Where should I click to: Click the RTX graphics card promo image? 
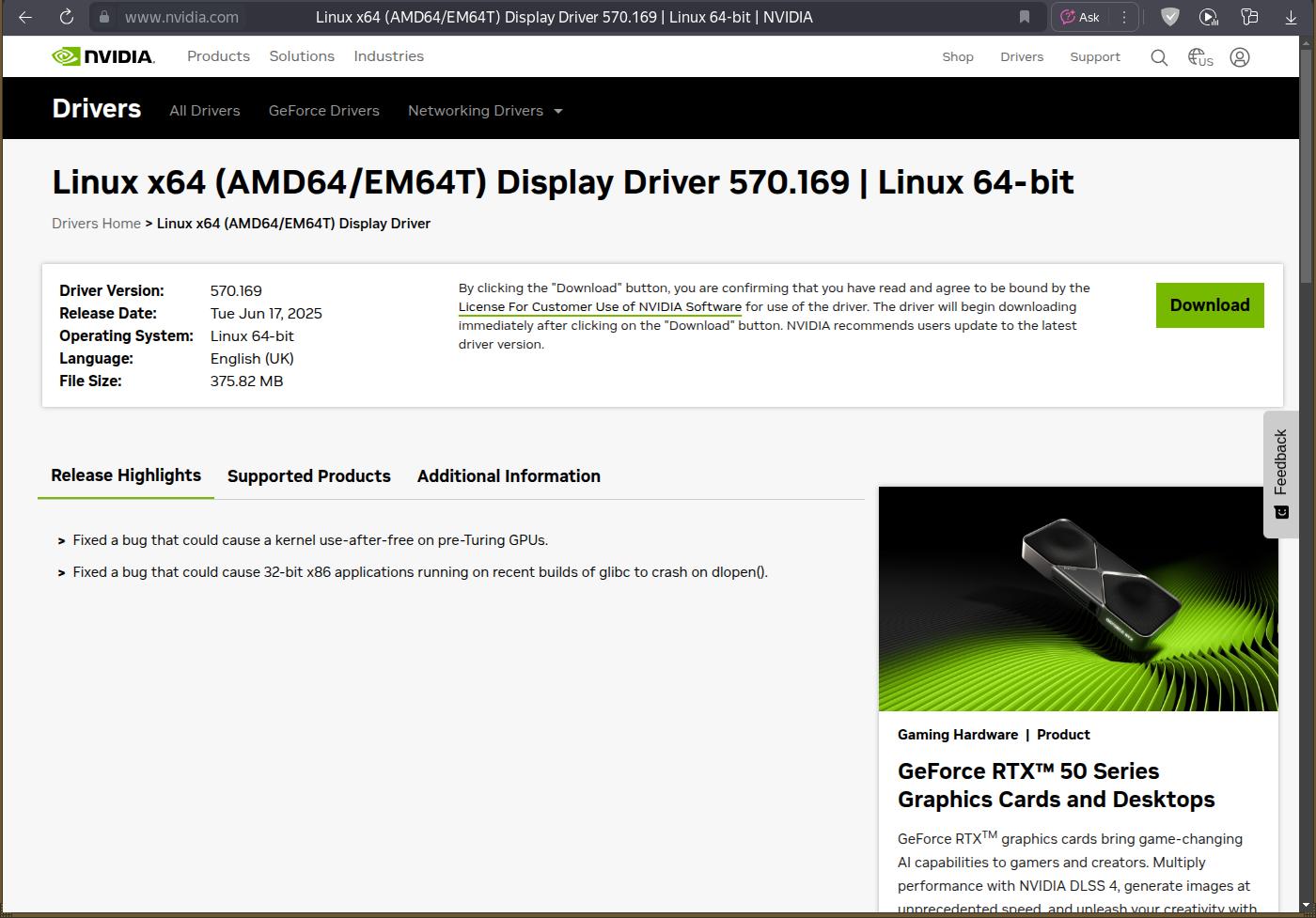pyautogui.click(x=1078, y=599)
